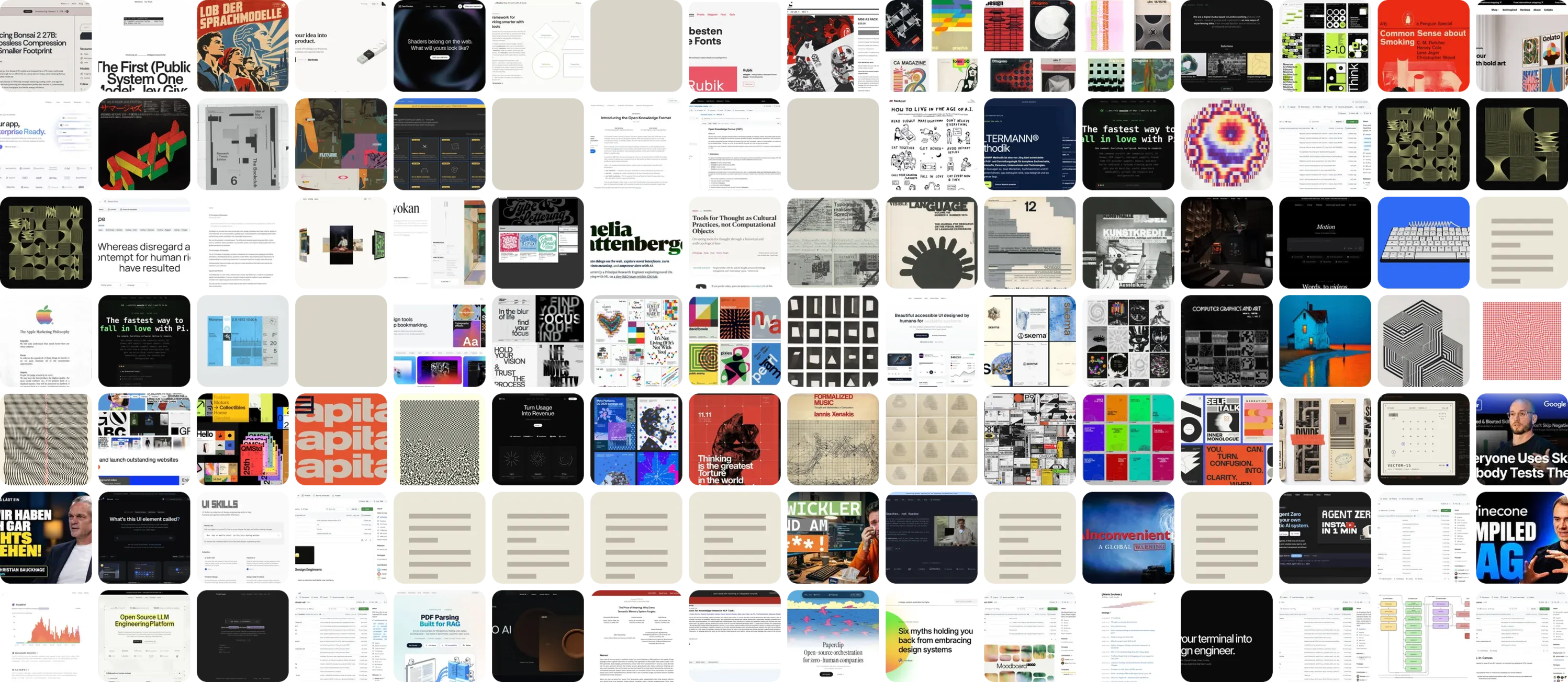Open the 'Thinking is the greatest Torture' poster
The image size is (1568, 682).
[734, 439]
